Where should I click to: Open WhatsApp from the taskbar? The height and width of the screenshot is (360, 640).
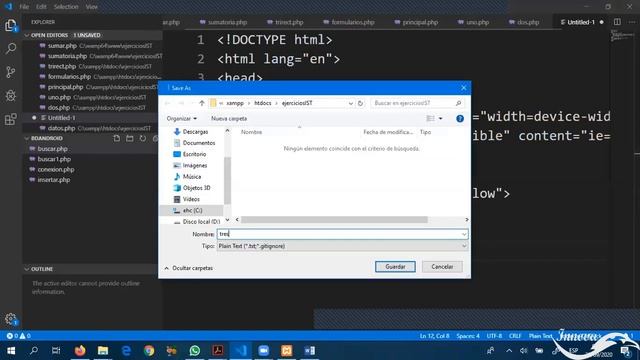pyautogui.click(x=195, y=351)
